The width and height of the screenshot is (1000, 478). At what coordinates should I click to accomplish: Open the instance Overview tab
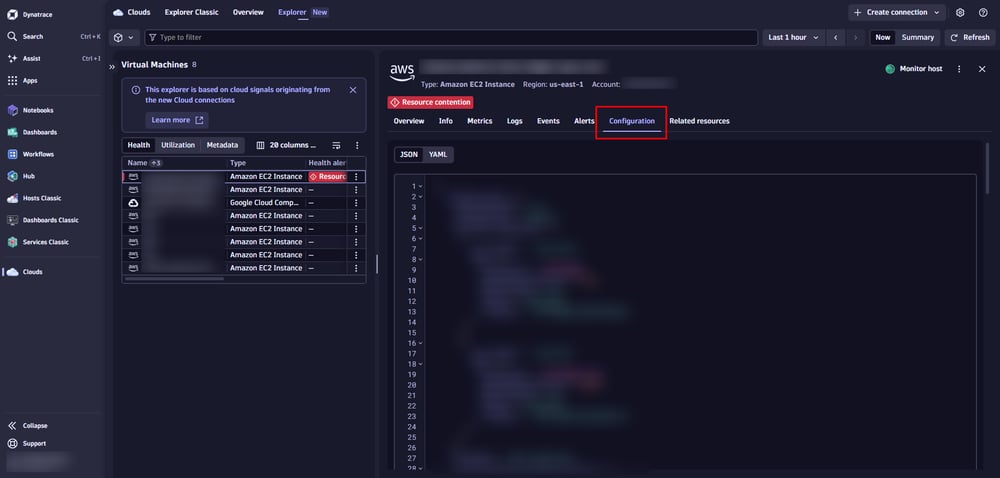pos(409,121)
